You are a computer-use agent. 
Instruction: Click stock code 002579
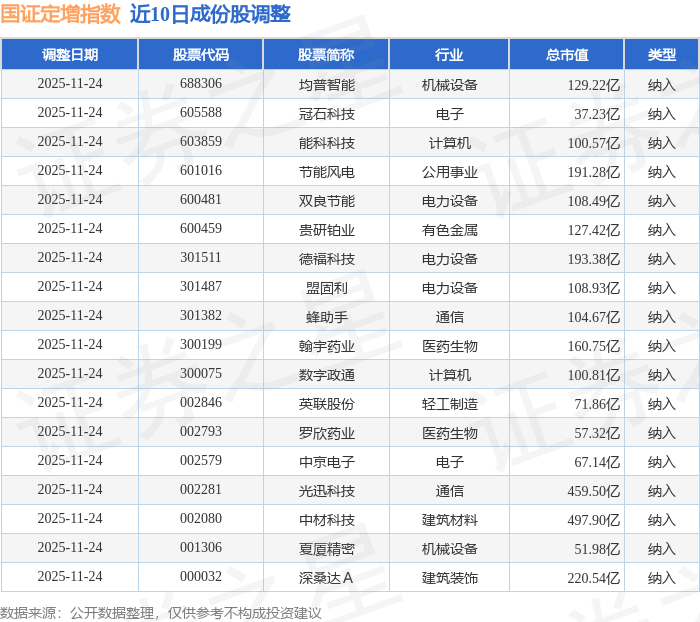(201, 461)
